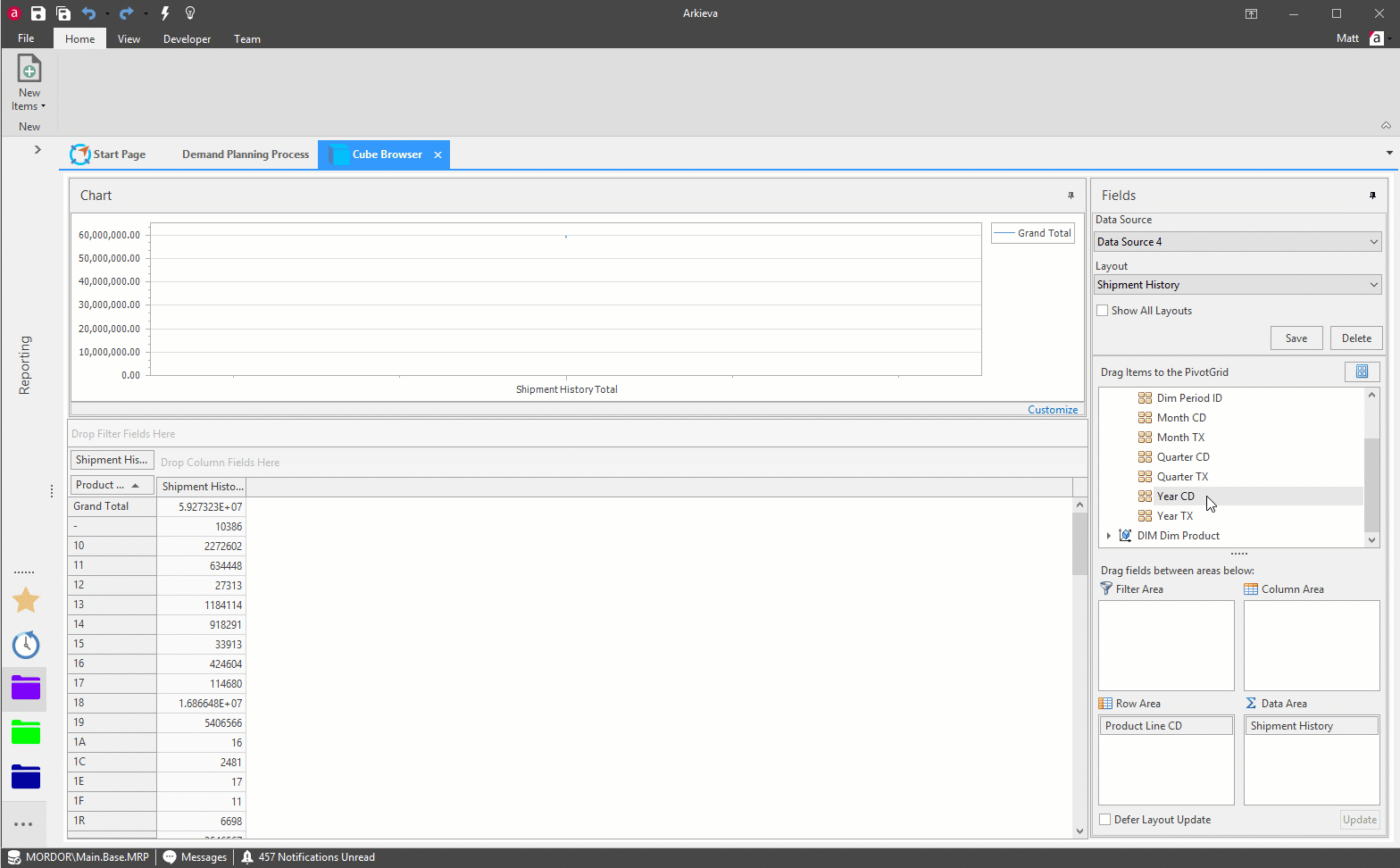Viewport: 1400px width, 868px height.
Task: Open Recent items clock icon in sidebar
Action: tap(26, 644)
